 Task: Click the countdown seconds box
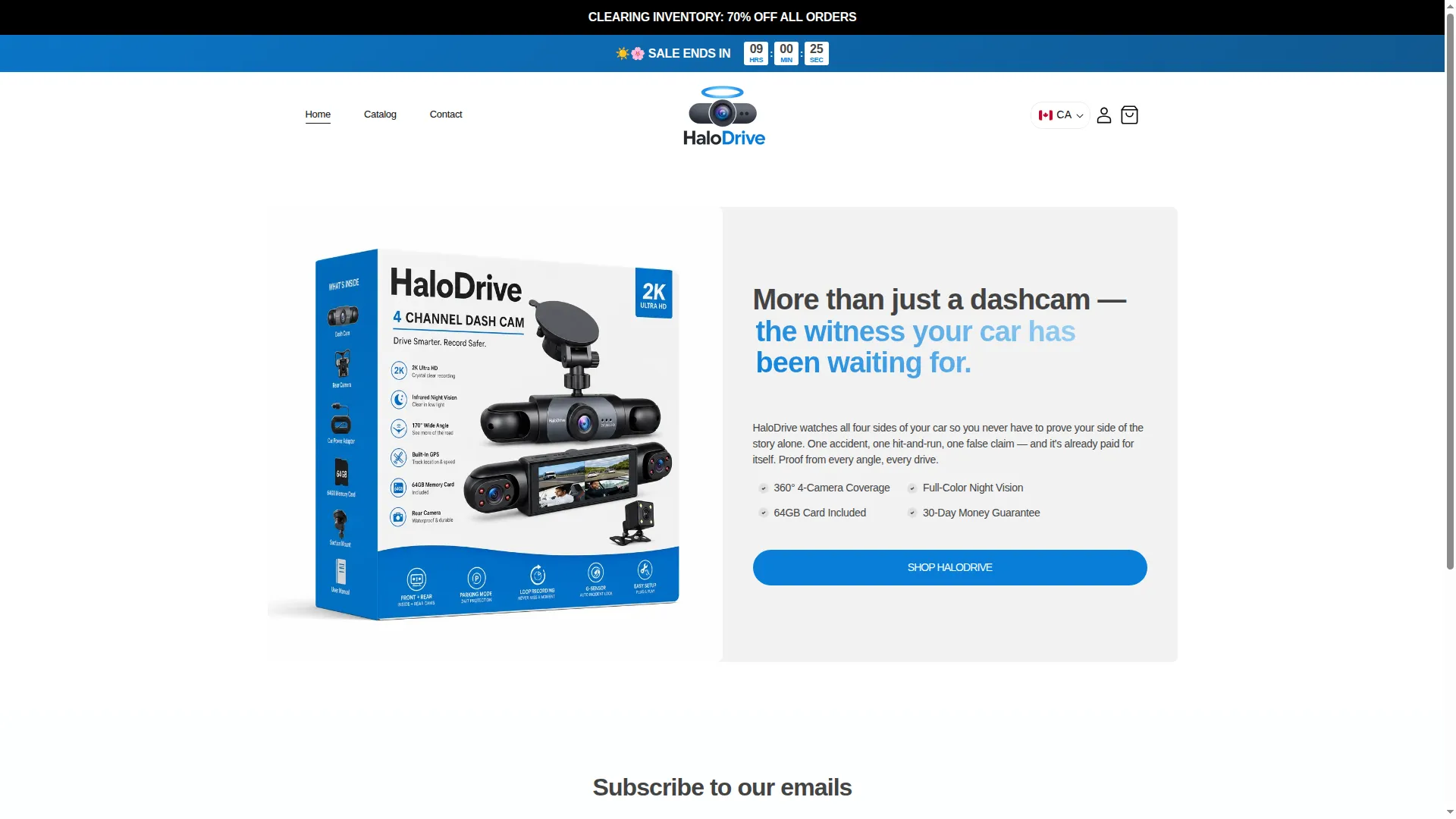tap(817, 54)
